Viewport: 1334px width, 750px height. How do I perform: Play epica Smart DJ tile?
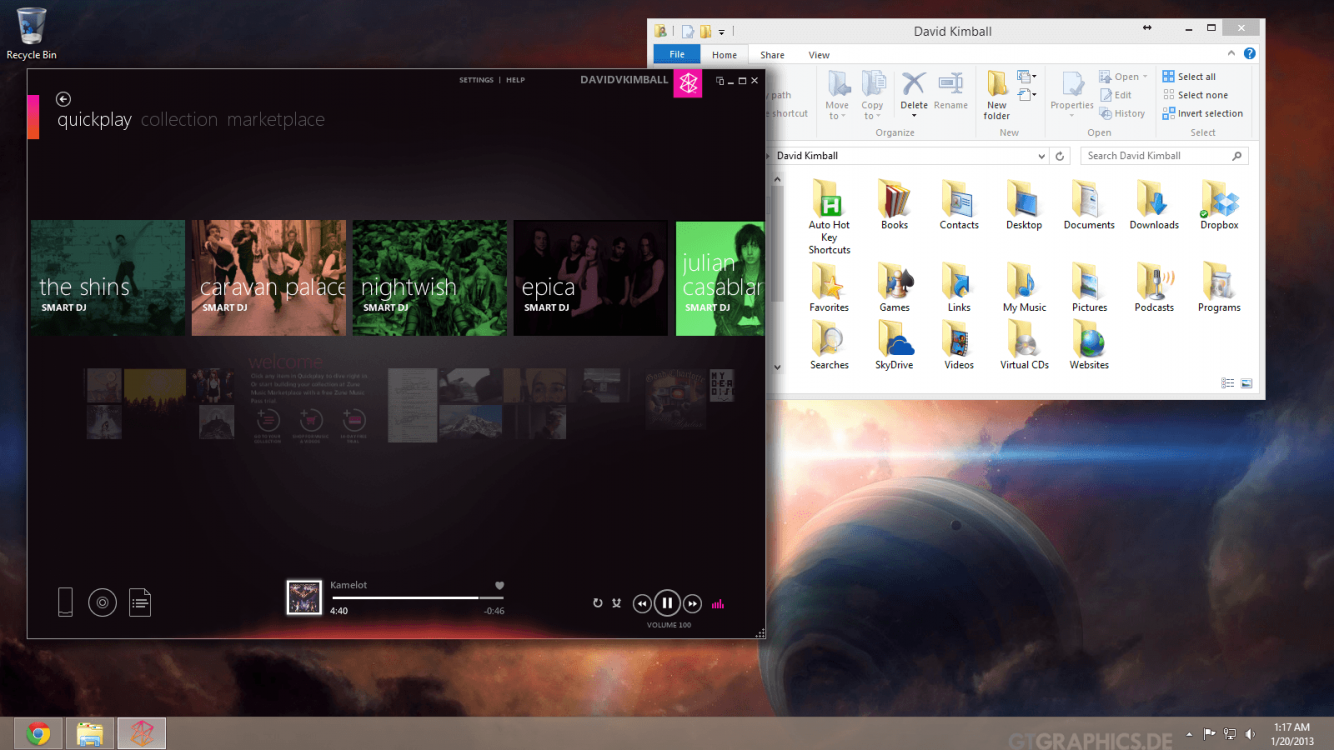click(x=590, y=278)
